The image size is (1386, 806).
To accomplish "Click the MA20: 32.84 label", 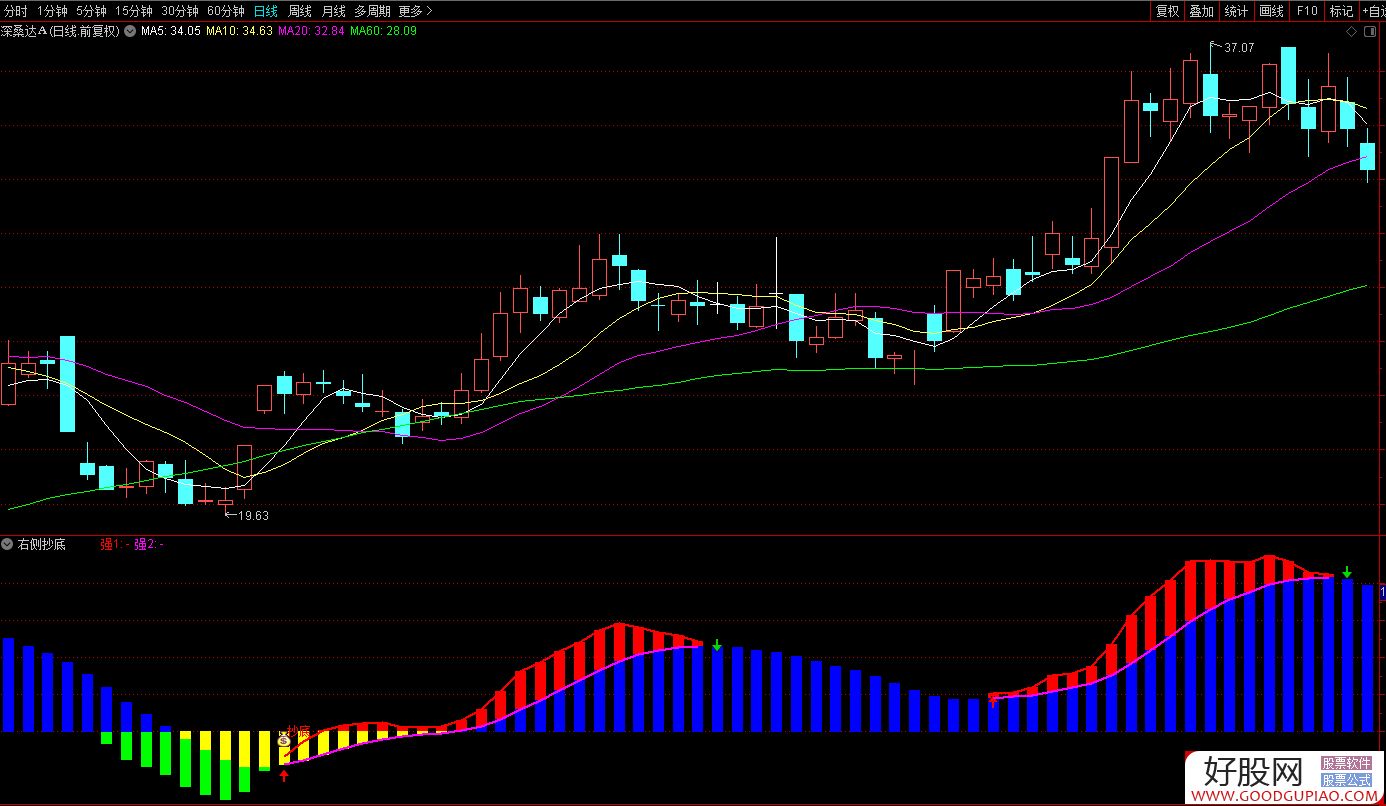I will [x=311, y=31].
